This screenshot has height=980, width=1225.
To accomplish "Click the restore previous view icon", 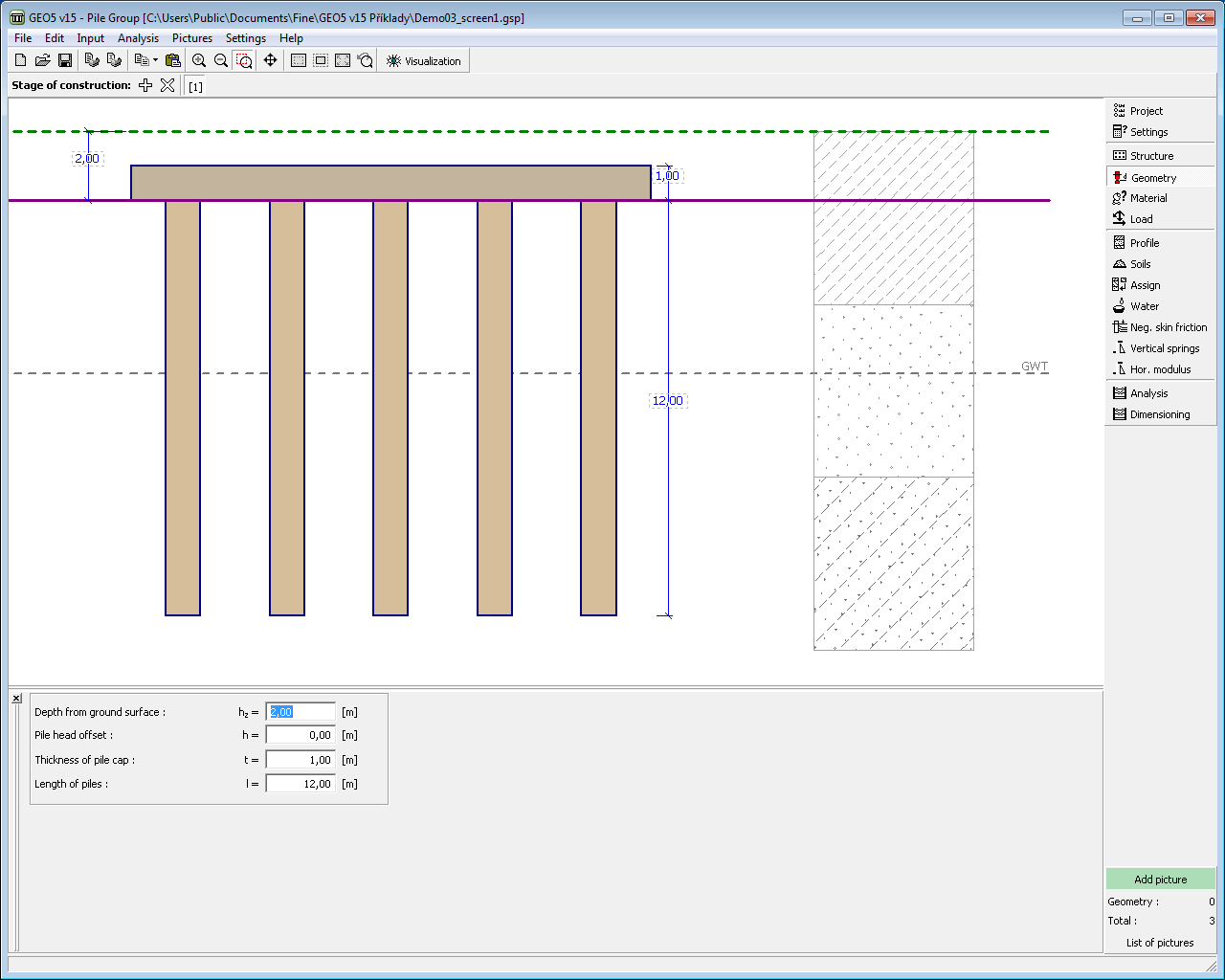I will tap(365, 60).
